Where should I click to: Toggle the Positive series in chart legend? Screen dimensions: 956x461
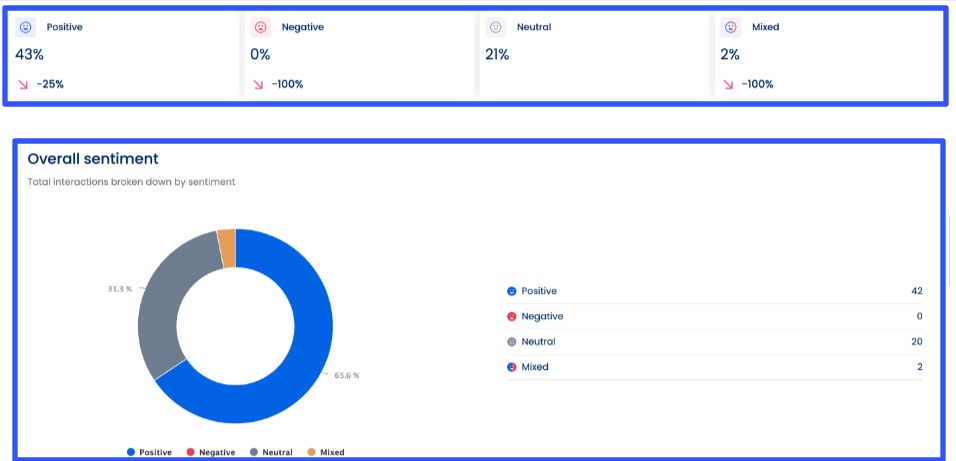pos(150,453)
